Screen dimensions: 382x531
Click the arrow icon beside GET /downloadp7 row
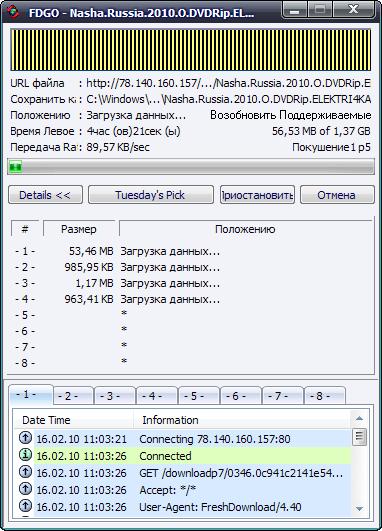click(x=25, y=472)
